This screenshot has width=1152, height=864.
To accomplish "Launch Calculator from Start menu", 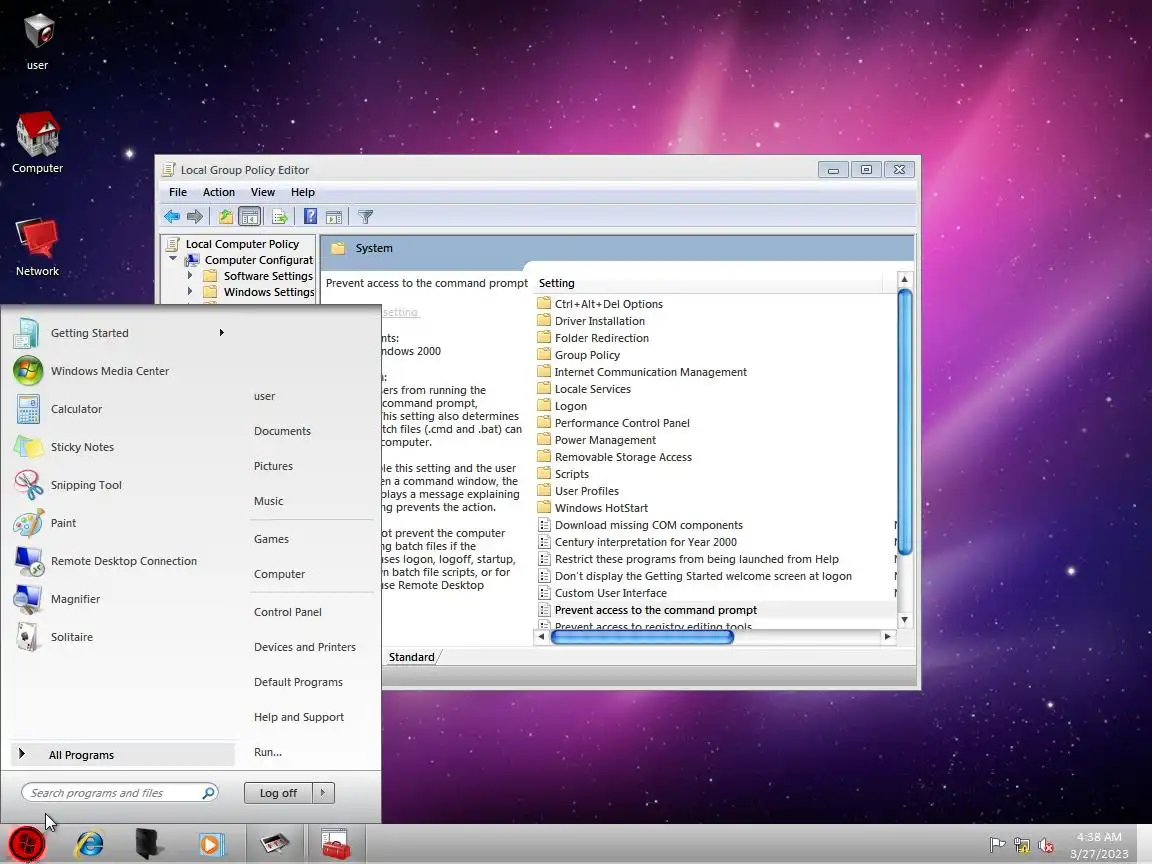I will click(76, 409).
